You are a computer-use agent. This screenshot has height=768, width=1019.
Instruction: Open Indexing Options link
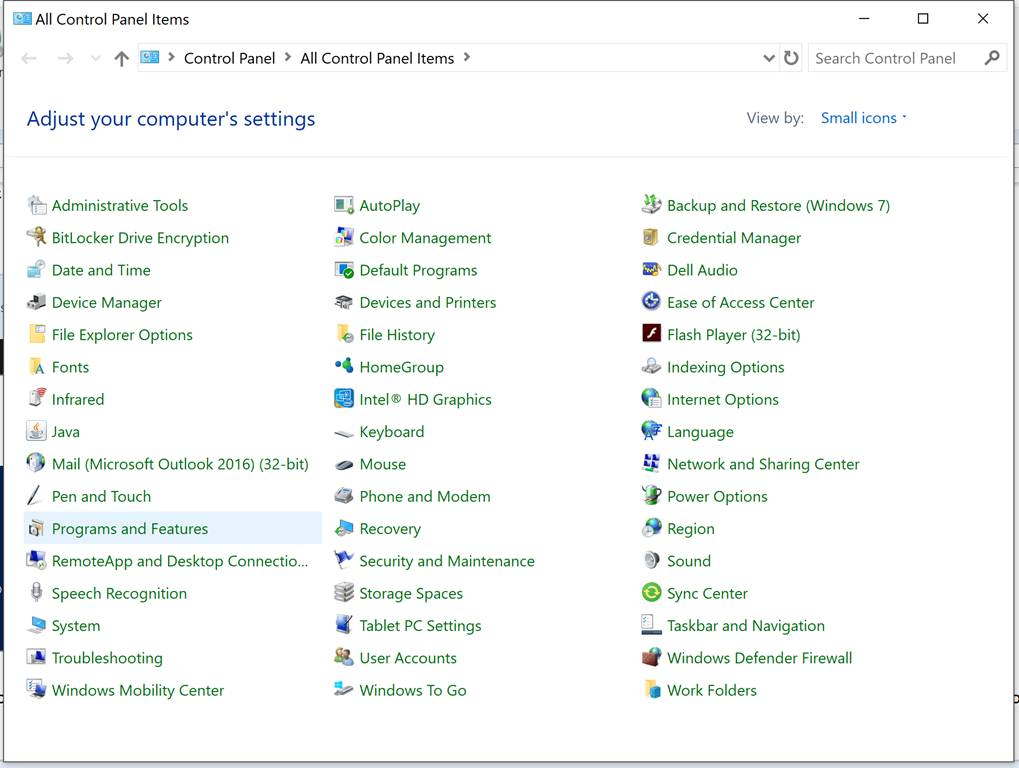(726, 367)
